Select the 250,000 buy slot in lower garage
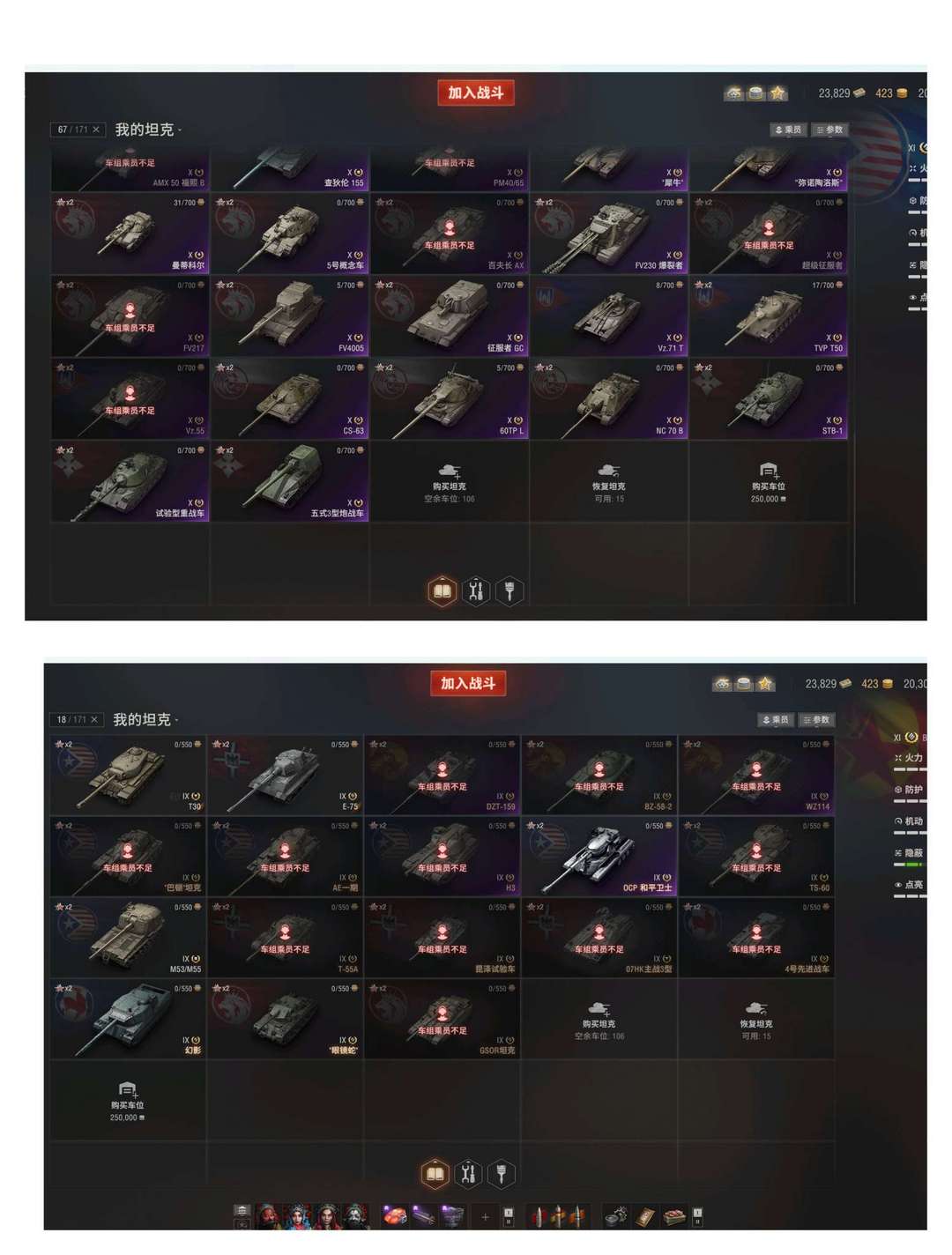This screenshot has height=1255, width=952. tap(127, 1103)
